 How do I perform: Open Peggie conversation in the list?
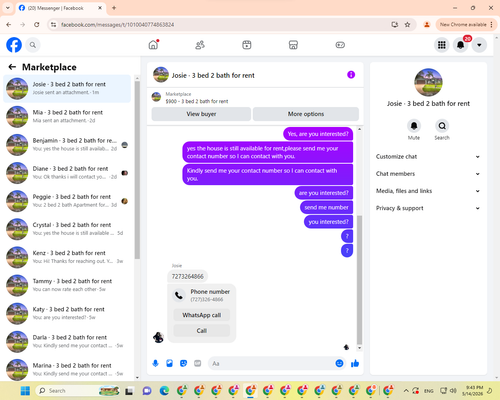(x=67, y=201)
